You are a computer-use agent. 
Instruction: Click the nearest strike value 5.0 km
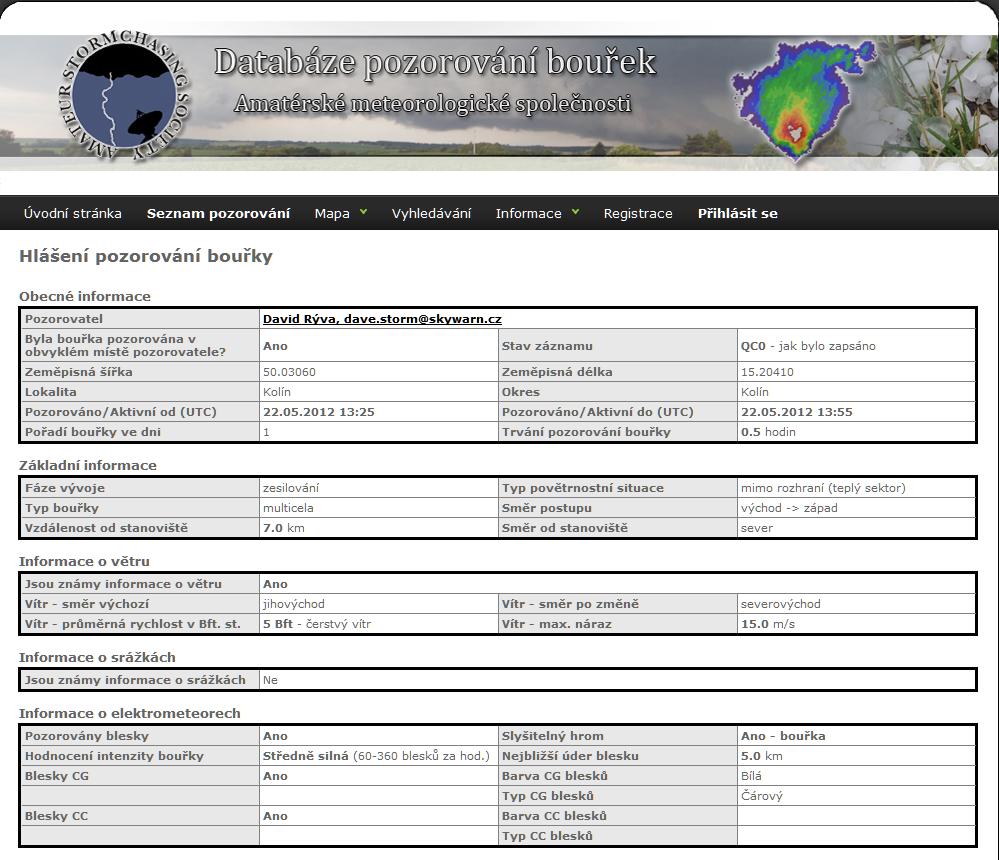pos(761,756)
